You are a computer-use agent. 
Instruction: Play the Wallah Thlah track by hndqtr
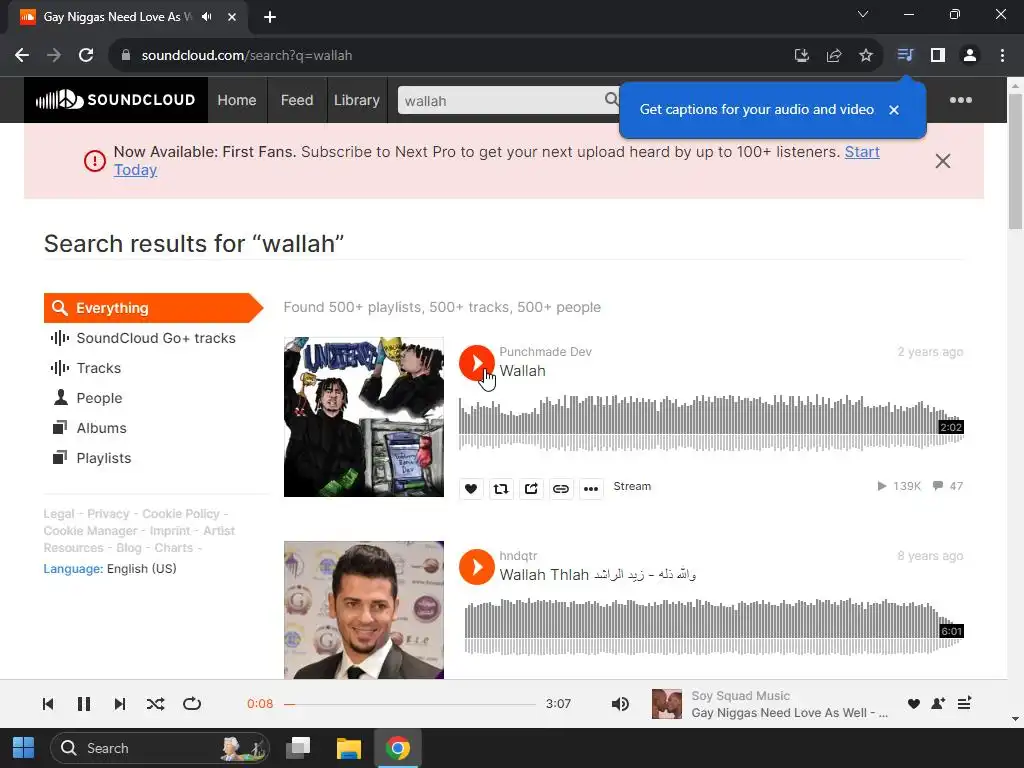click(476, 567)
